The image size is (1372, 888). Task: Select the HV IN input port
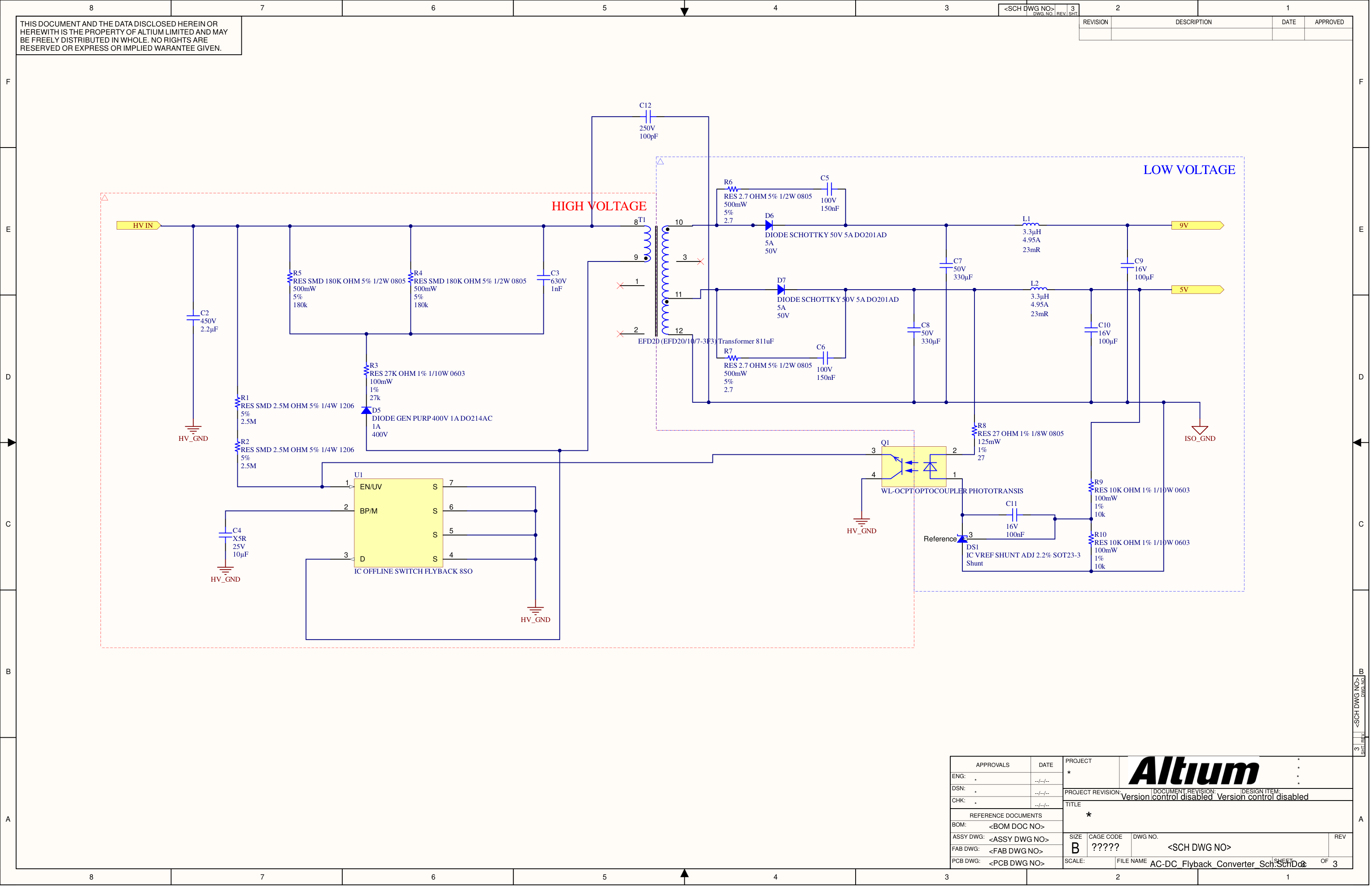click(x=139, y=226)
